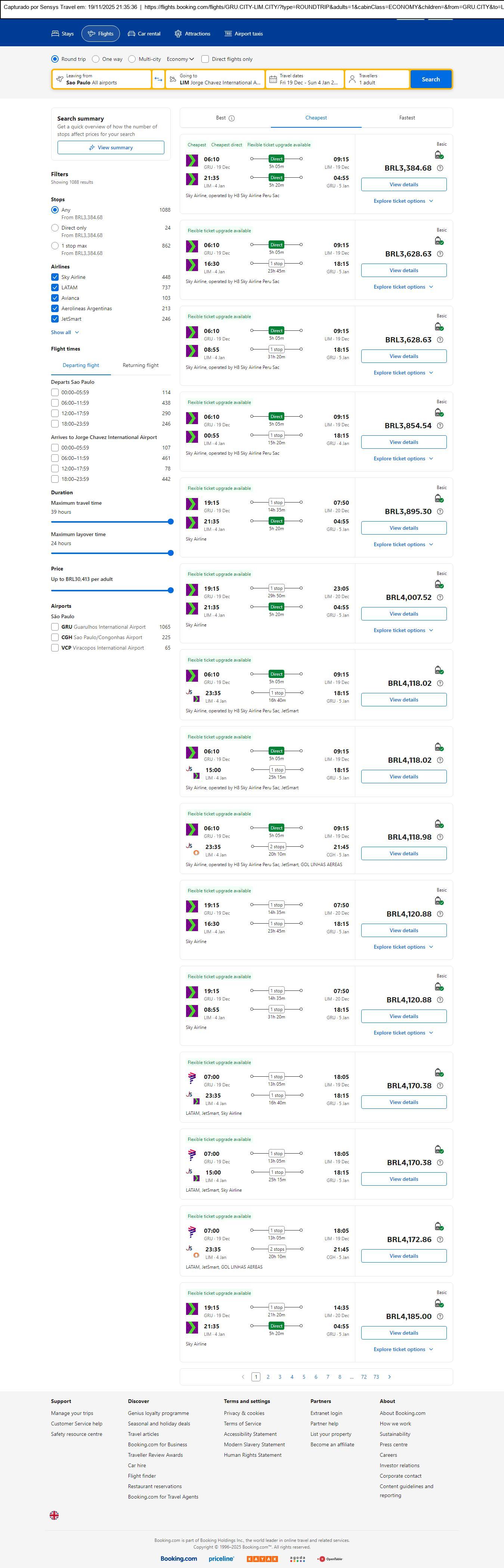This screenshot has height=1568, width=504.
Task: Enable the Direct flights only checkbox
Action: [x=205, y=59]
